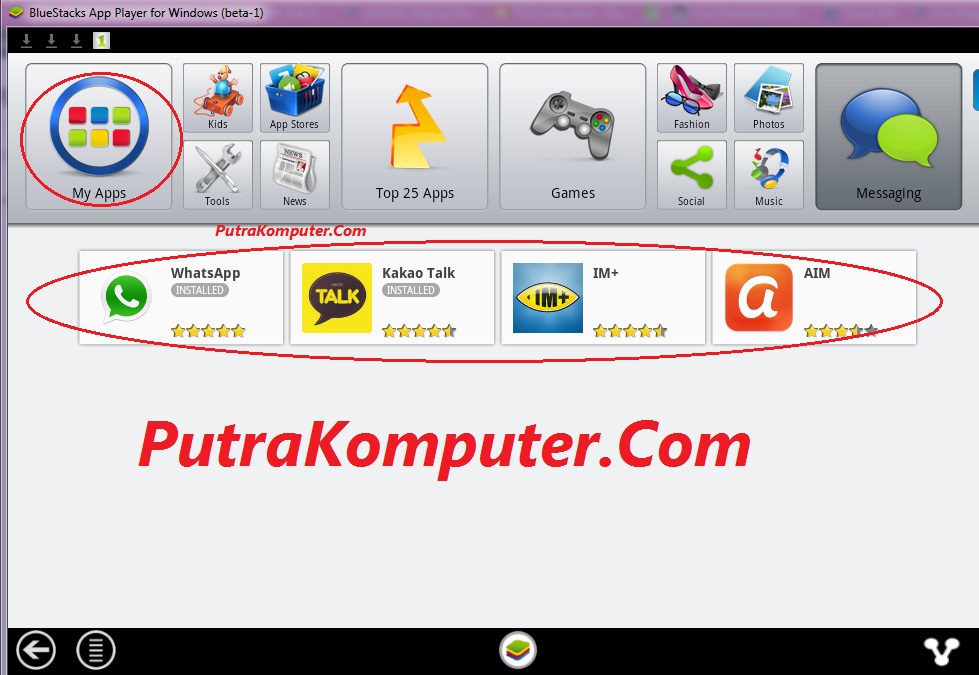
Task: Open the Social category tile
Action: coord(692,175)
